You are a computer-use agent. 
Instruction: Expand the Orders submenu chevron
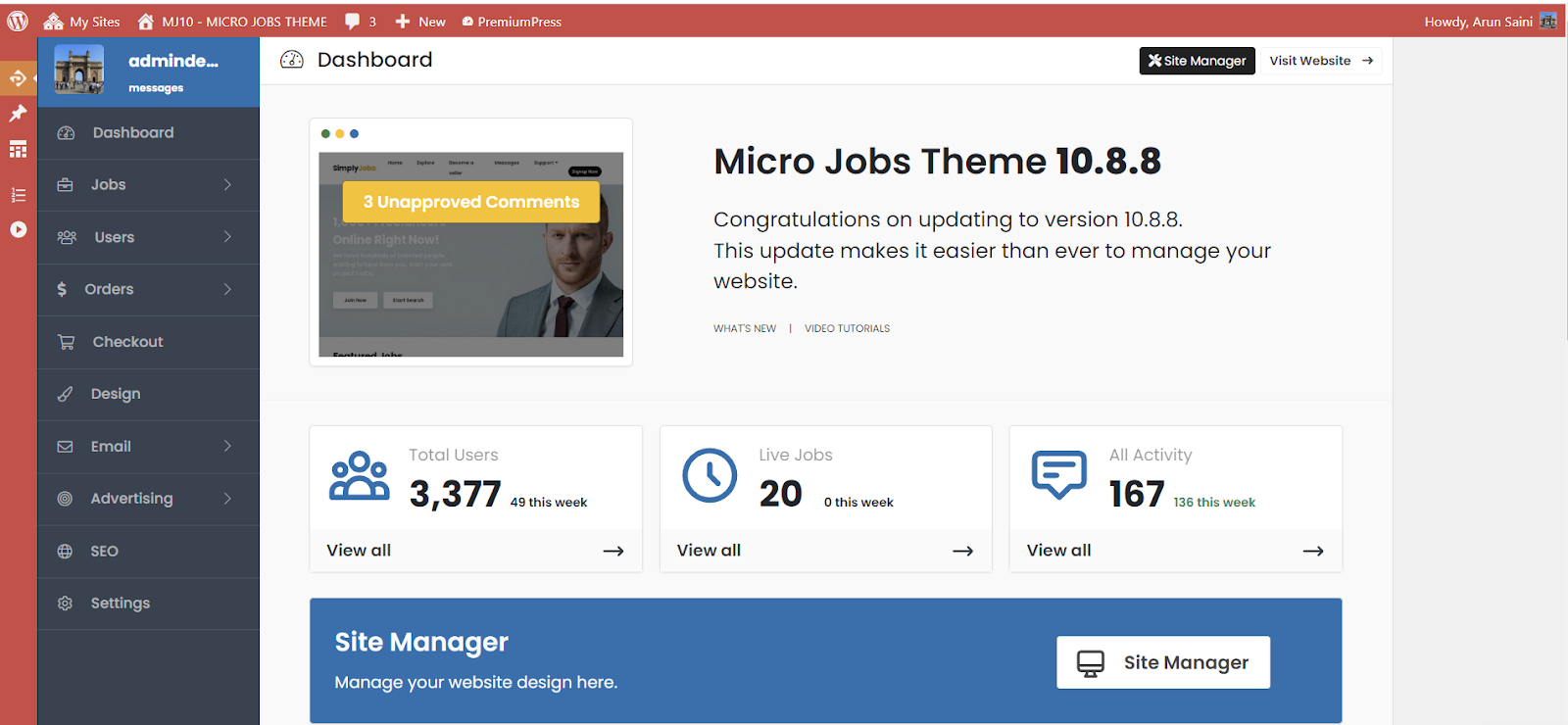(x=227, y=289)
